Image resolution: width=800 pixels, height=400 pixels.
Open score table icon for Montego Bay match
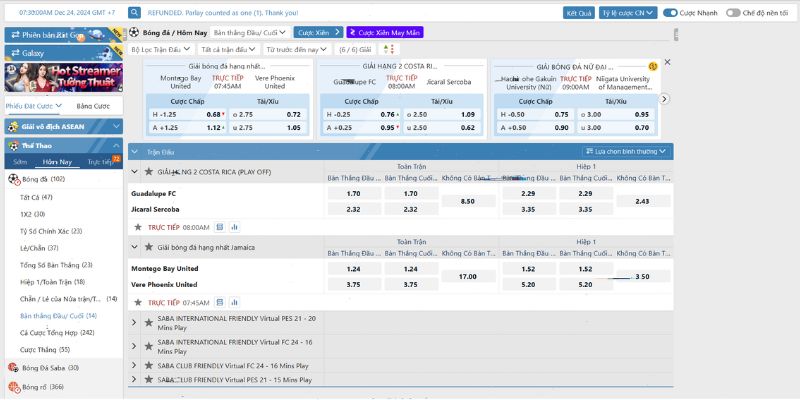[219, 303]
